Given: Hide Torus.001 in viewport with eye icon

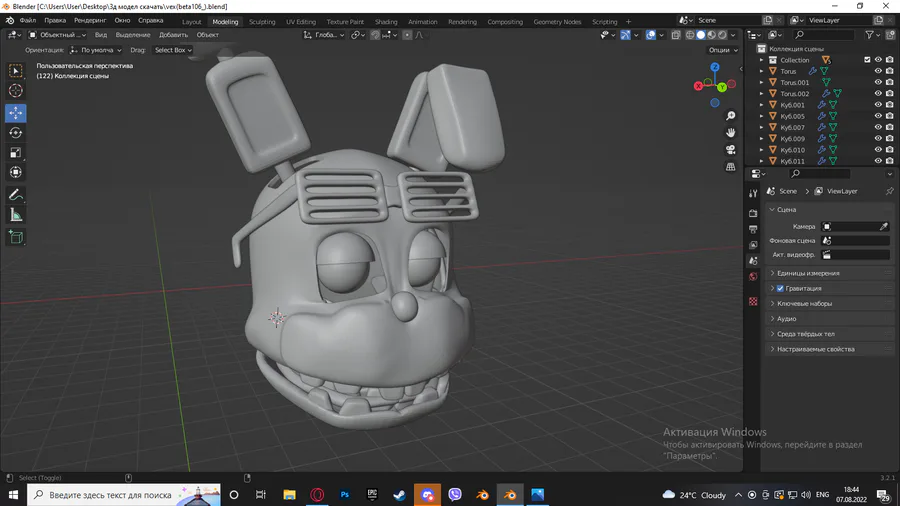Looking at the screenshot, I should (x=878, y=83).
